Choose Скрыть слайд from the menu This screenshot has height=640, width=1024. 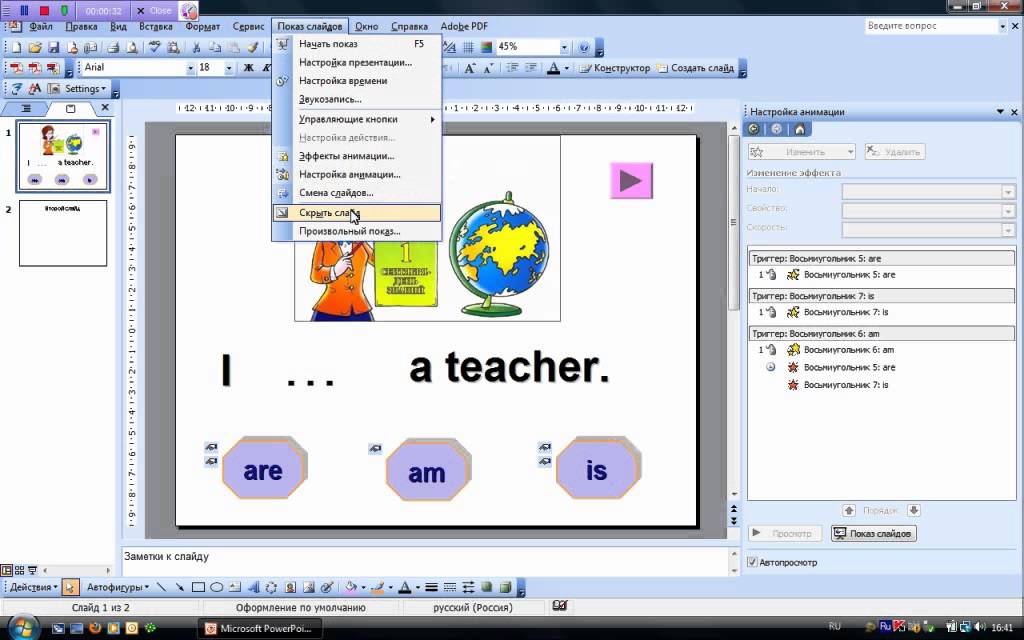point(357,213)
